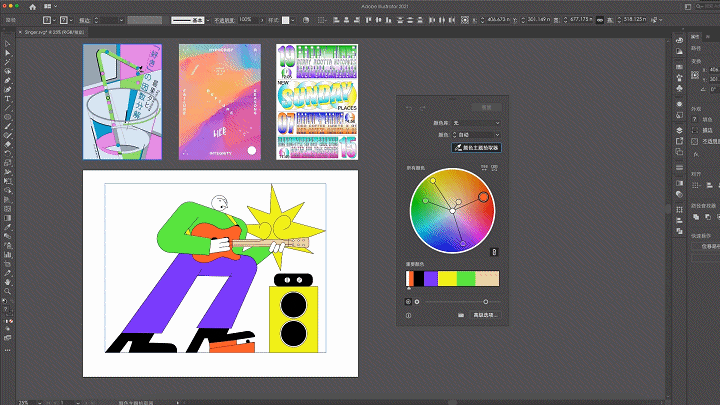Select the Type tool in the left toolbar
The width and height of the screenshot is (720, 405).
coord(7,99)
